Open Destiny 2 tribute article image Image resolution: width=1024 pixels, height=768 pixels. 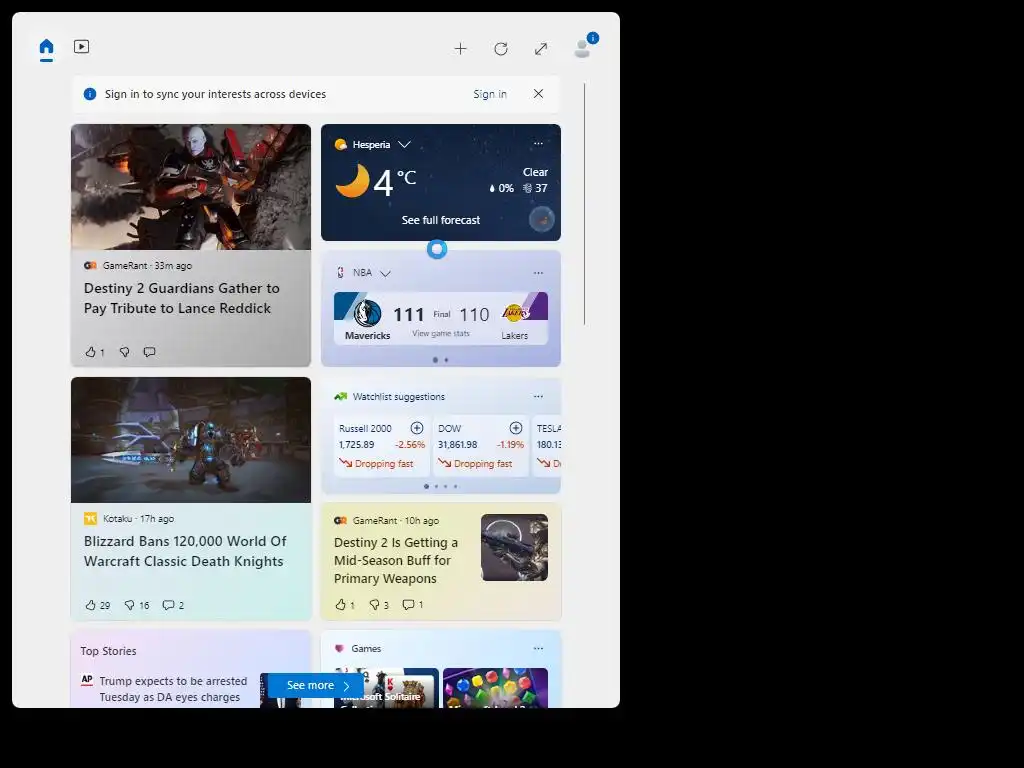pyautogui.click(x=191, y=187)
